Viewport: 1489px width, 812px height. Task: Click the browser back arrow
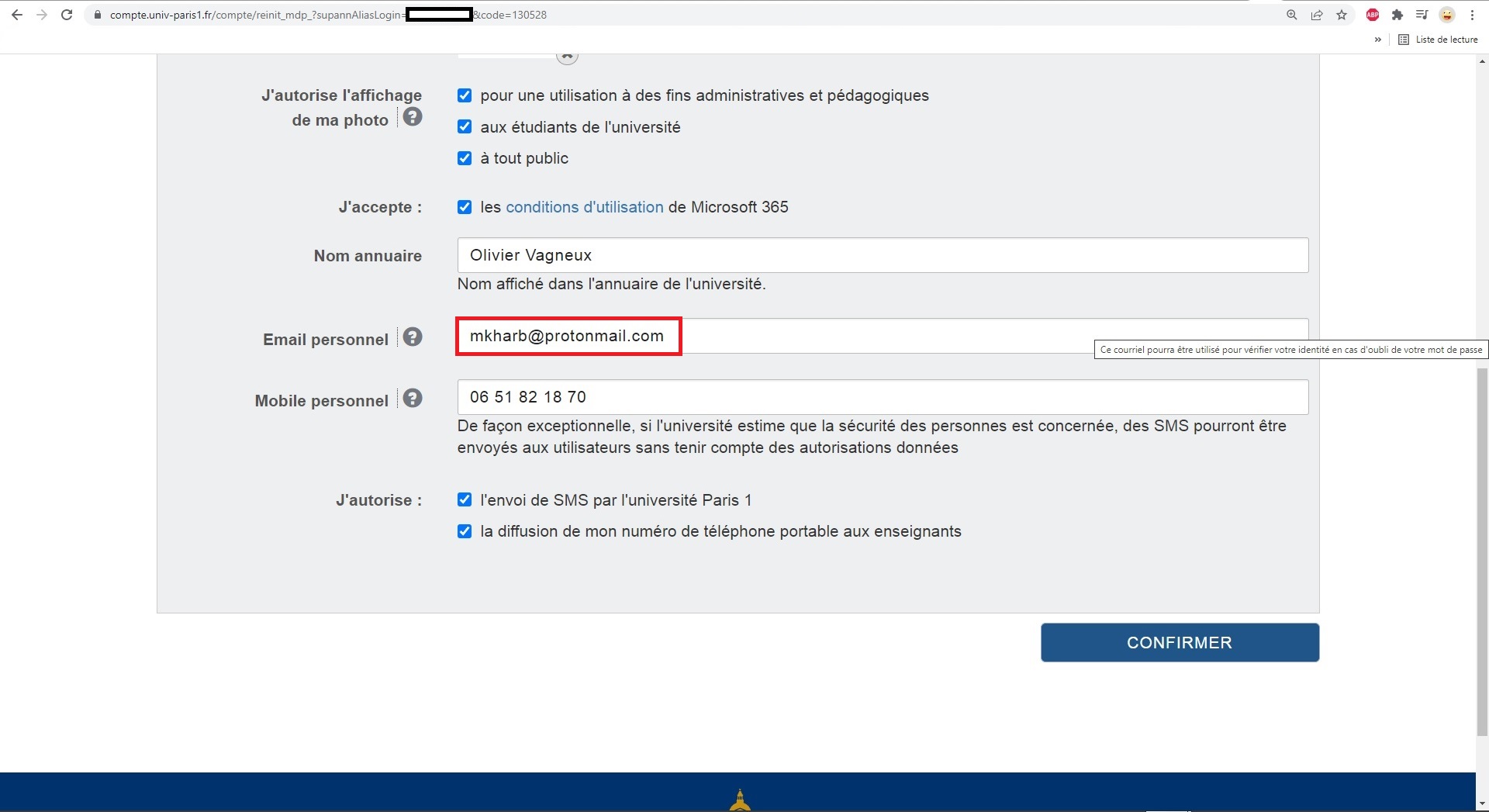(x=16, y=15)
